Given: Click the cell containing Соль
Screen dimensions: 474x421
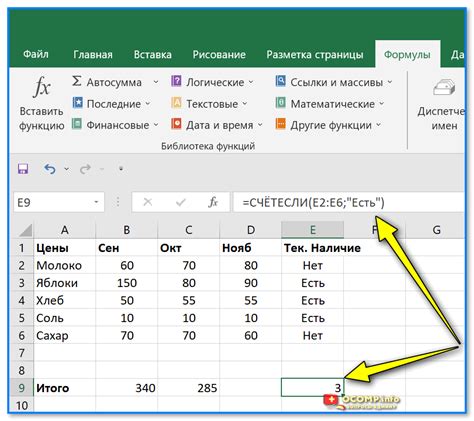Looking at the screenshot, I should [x=64, y=318].
